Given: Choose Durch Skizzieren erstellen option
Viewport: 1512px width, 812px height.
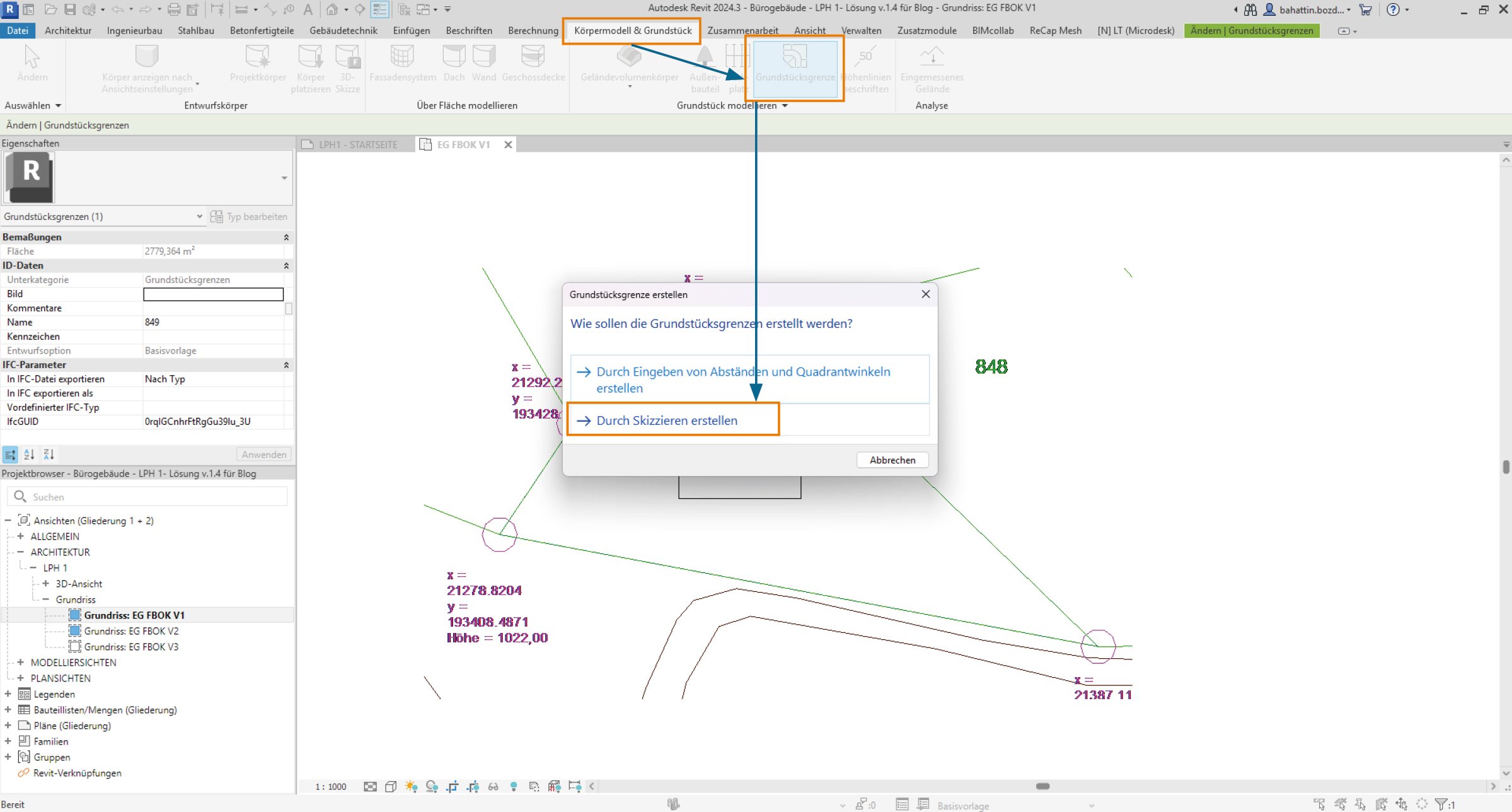Looking at the screenshot, I should 749,420.
